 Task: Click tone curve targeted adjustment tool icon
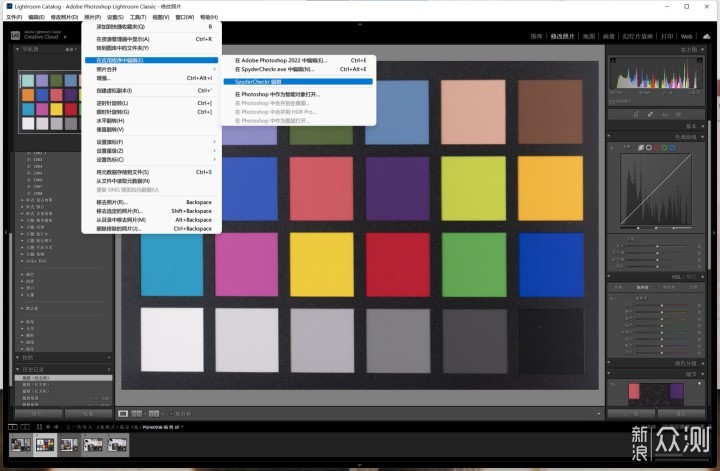612,148
